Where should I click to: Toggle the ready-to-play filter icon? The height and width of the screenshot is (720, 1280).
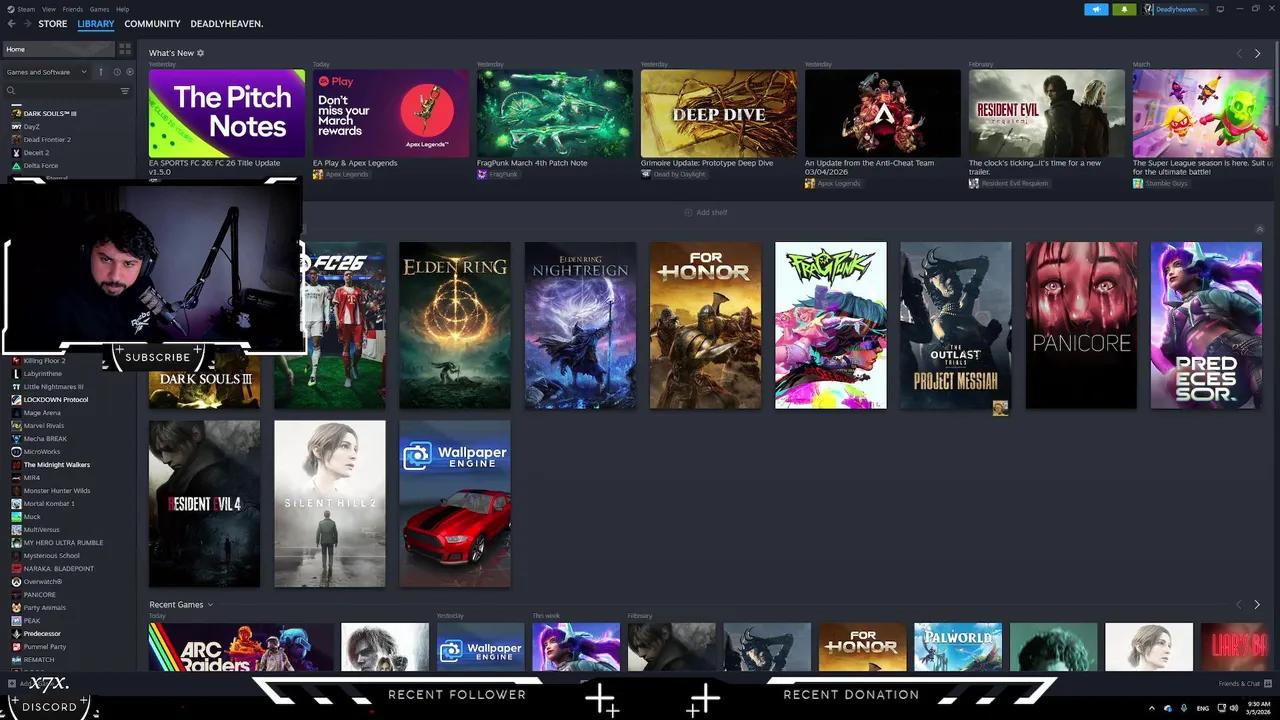pos(129,72)
